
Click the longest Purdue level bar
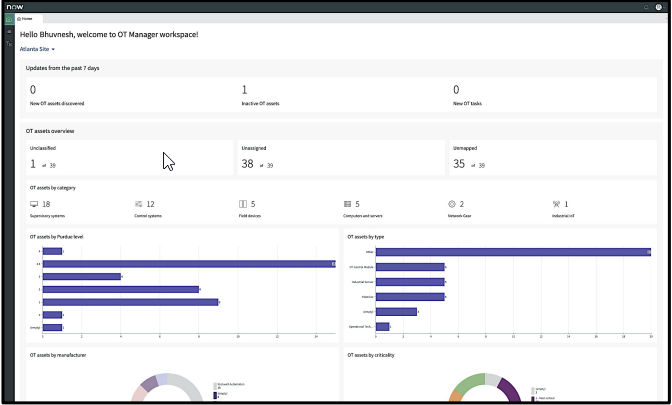point(189,264)
